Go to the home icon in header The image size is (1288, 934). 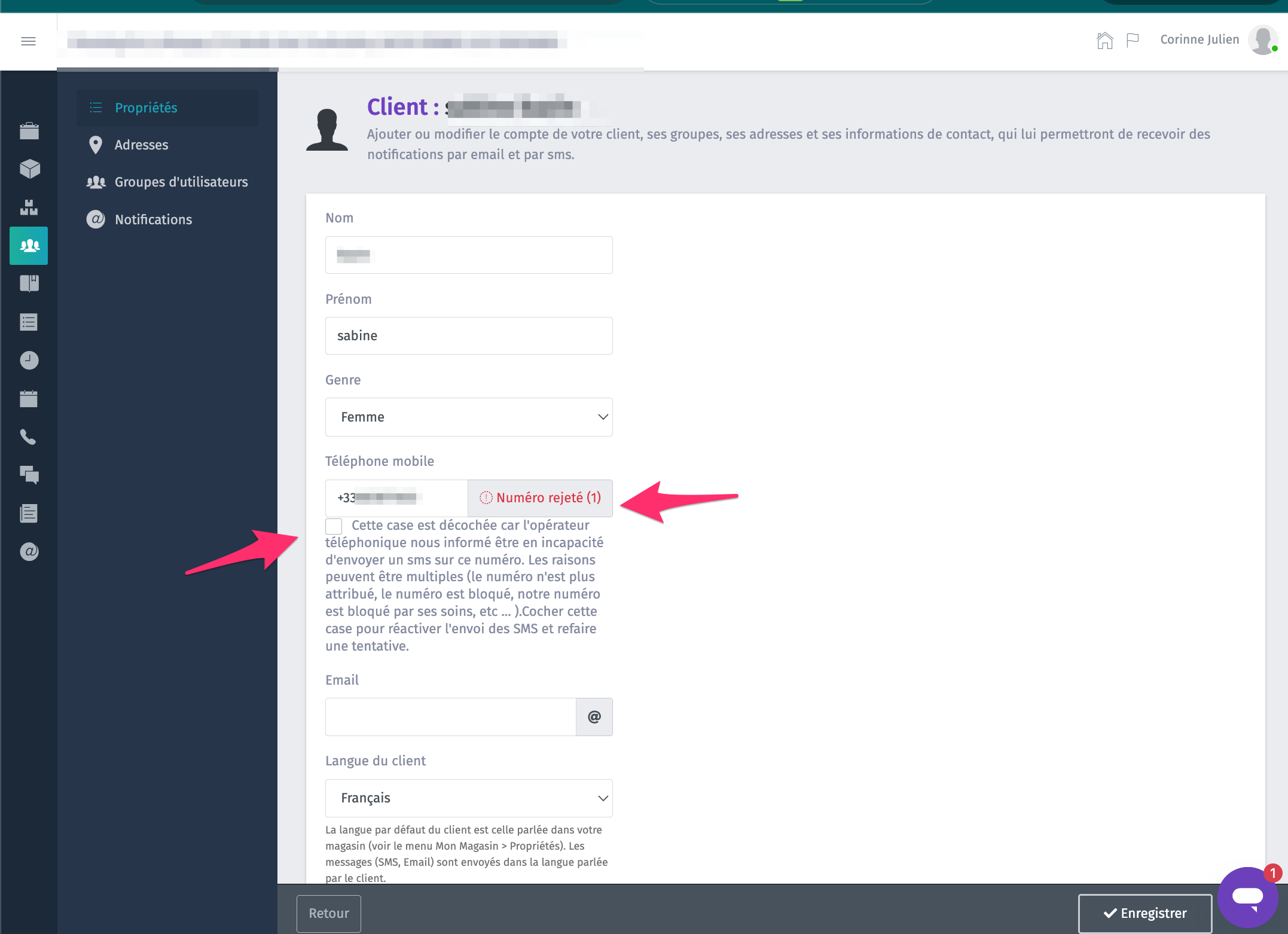coord(1104,40)
